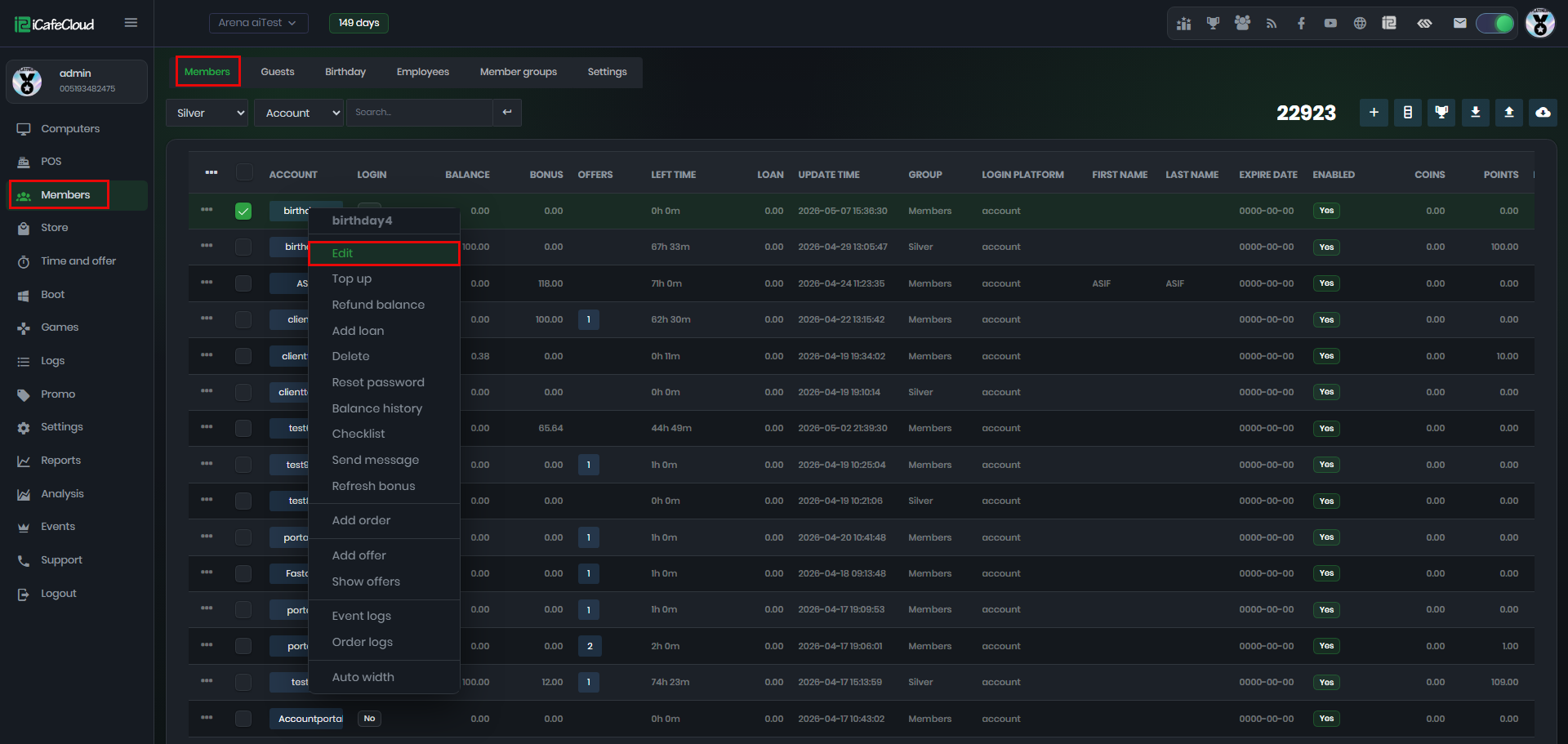
Task: Tick the checkbox in the 44h 49m row
Action: 243,428
